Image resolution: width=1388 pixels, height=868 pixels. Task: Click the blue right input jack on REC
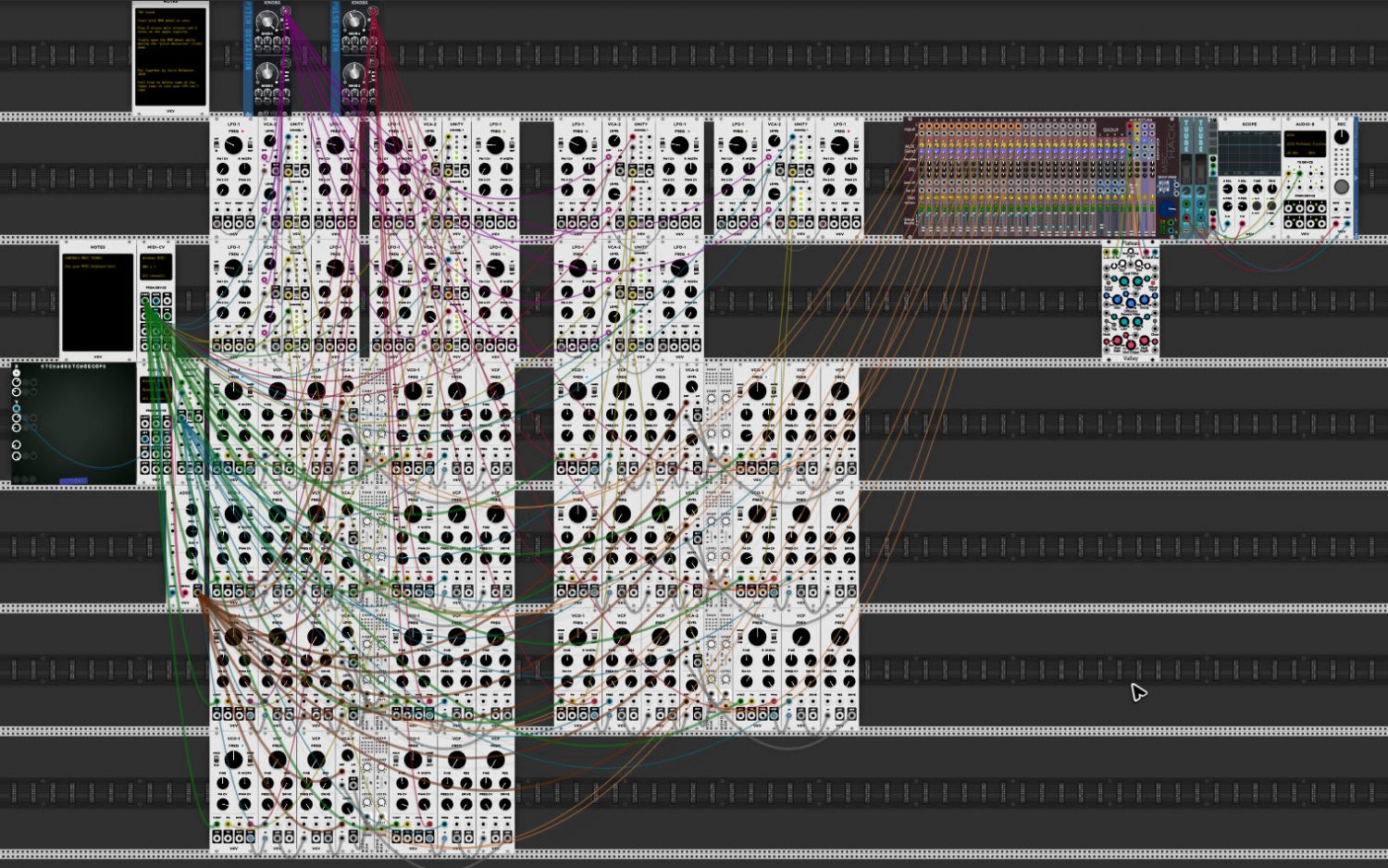pyautogui.click(x=1347, y=223)
